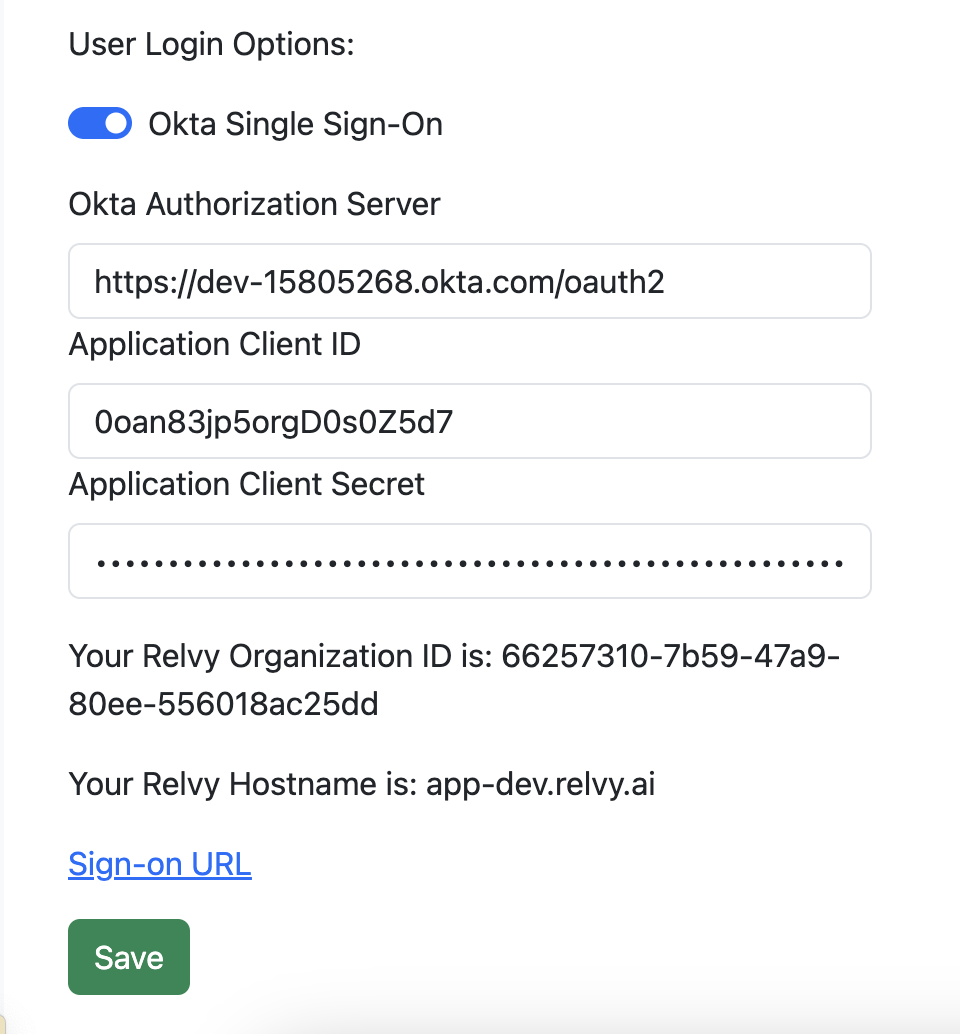Open the Sign-on URL link
The image size is (960, 1034).
(160, 864)
